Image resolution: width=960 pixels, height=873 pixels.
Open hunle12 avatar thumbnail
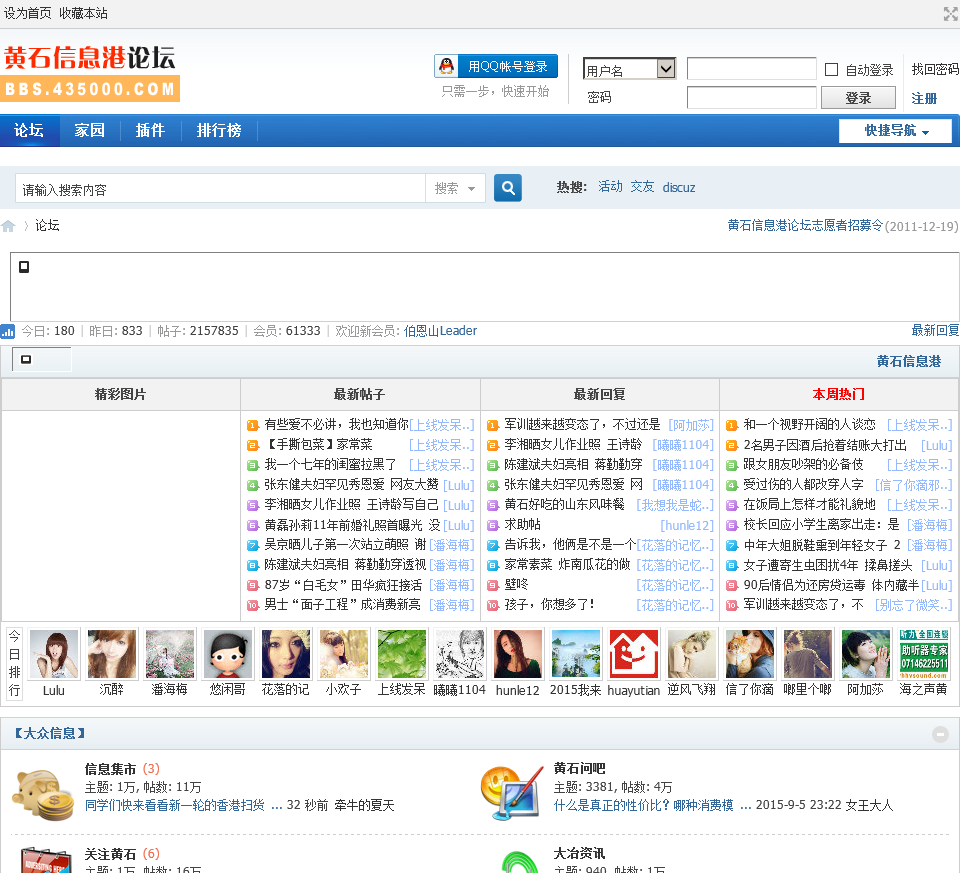coord(518,654)
